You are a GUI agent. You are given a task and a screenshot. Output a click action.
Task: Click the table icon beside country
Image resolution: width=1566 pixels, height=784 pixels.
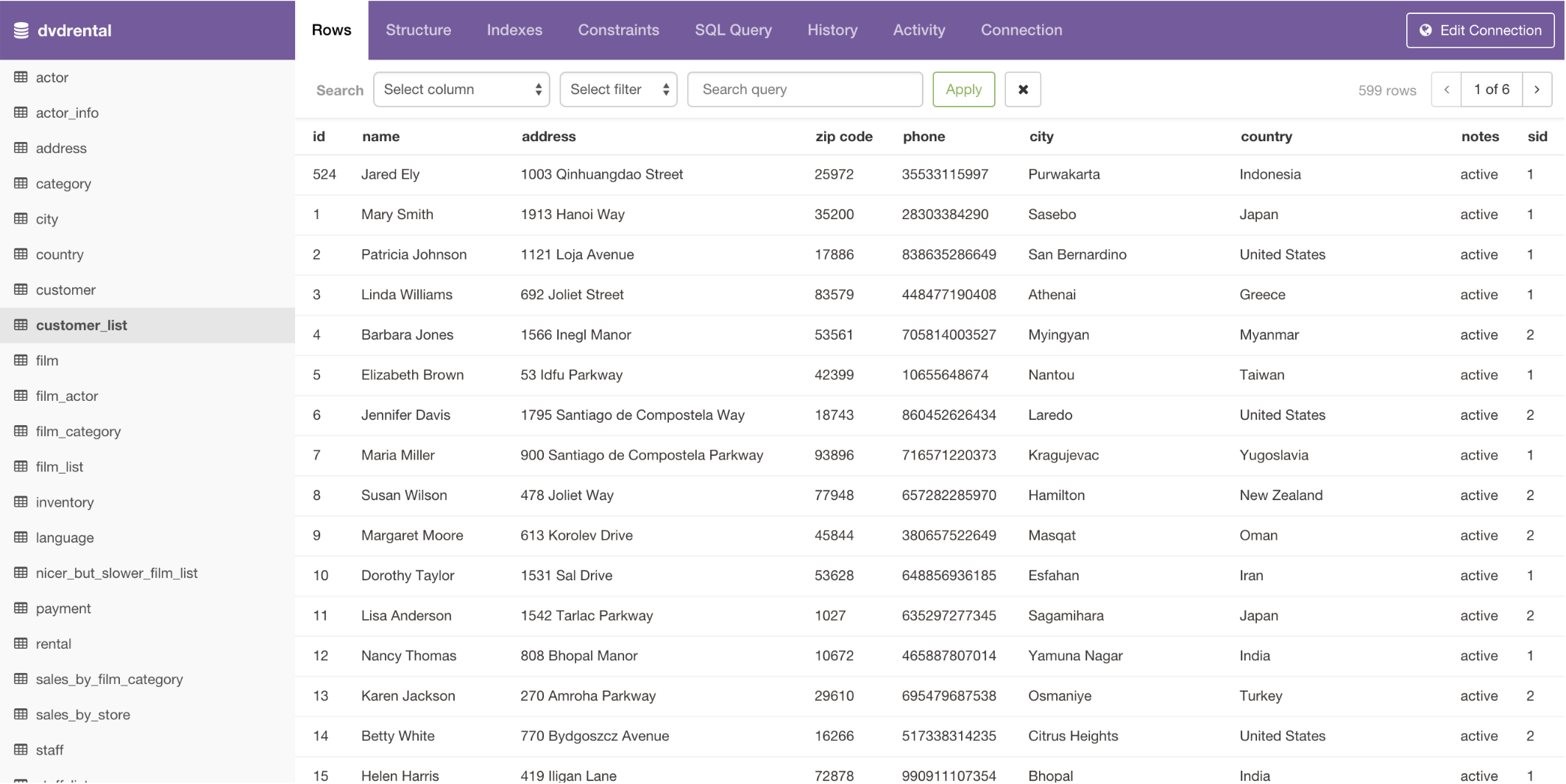click(x=21, y=254)
